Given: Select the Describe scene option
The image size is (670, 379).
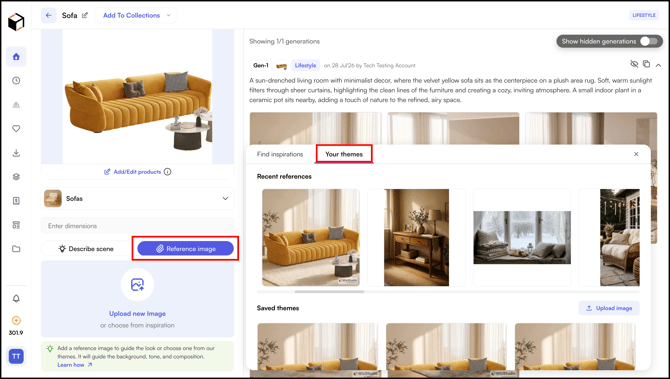Looking at the screenshot, I should [86, 249].
